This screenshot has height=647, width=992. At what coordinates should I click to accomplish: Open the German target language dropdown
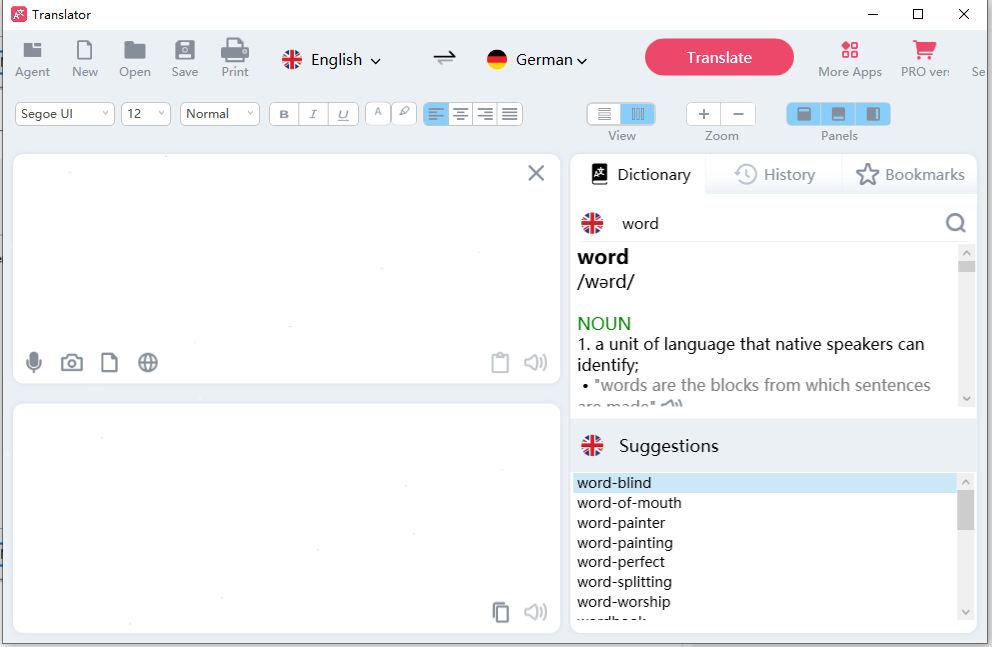(x=537, y=59)
